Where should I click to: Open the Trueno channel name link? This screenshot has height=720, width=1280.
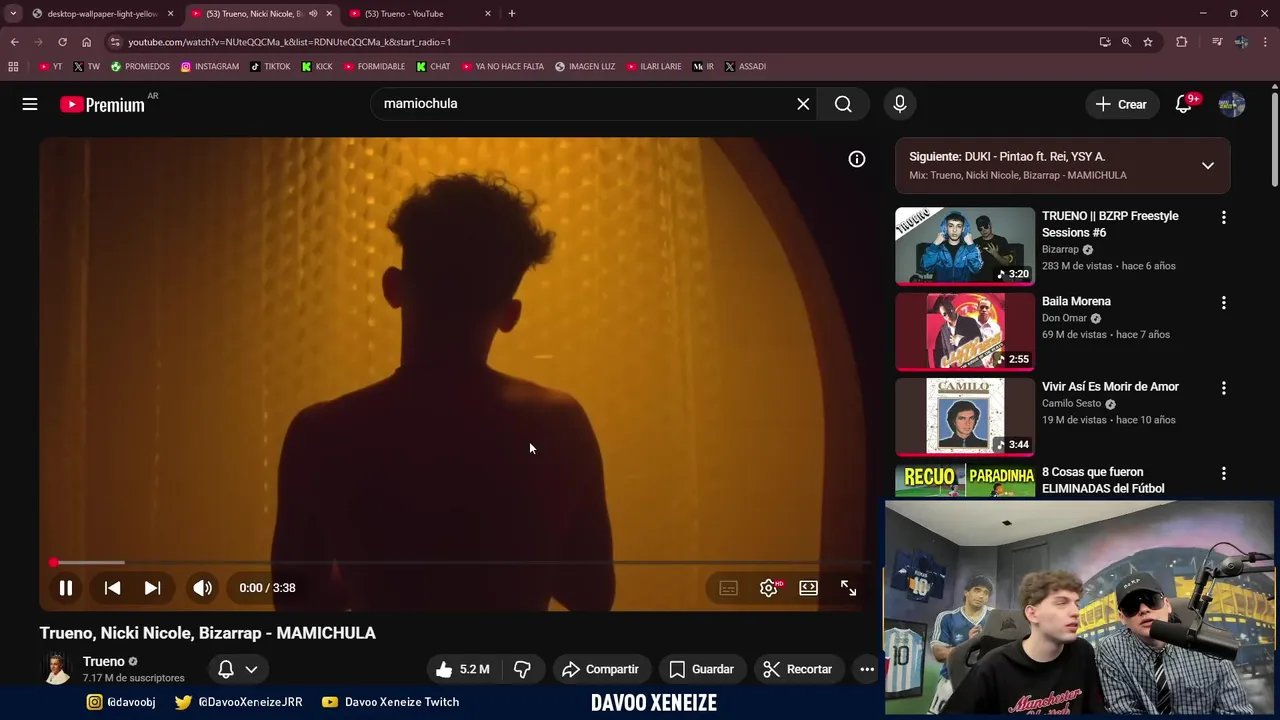pos(104,661)
